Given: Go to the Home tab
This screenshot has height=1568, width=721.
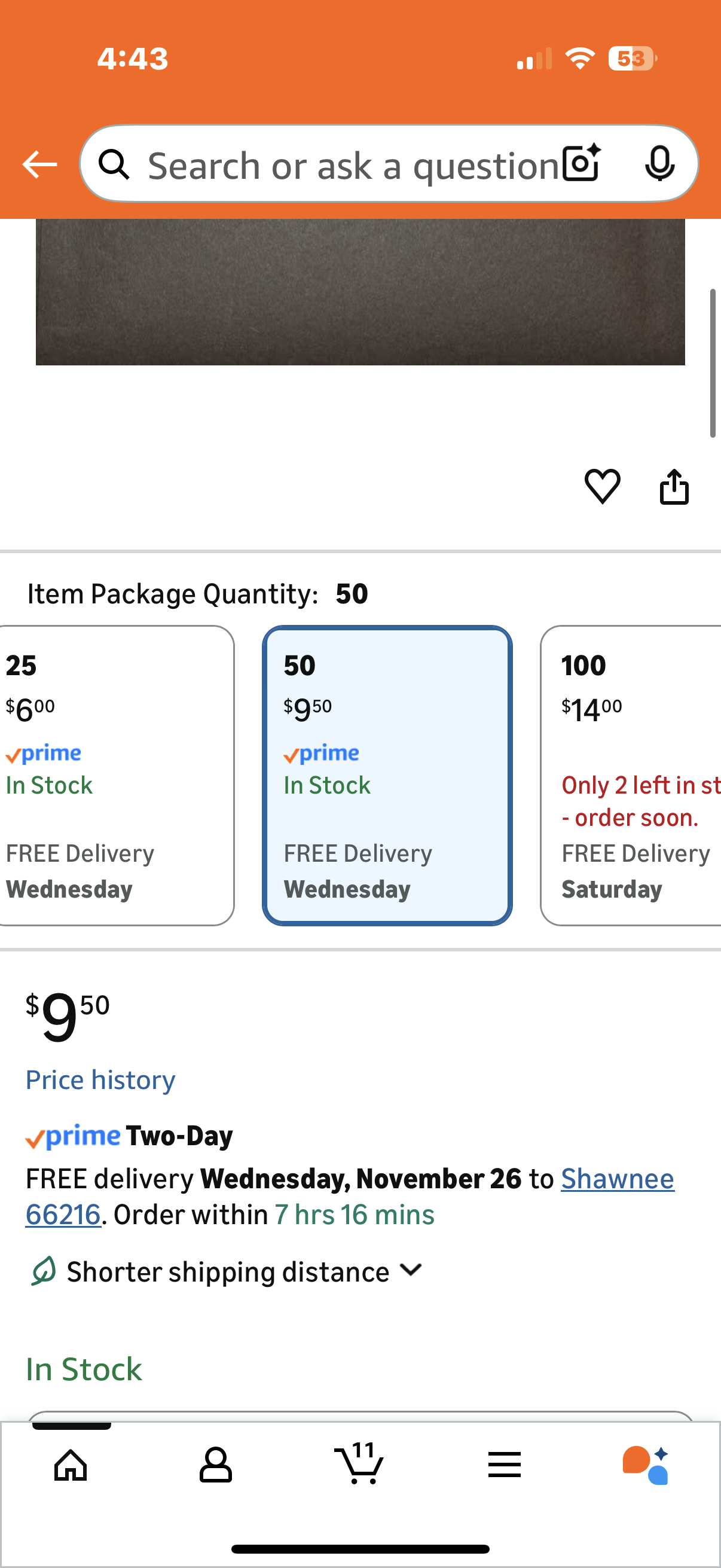Looking at the screenshot, I should [71, 1465].
